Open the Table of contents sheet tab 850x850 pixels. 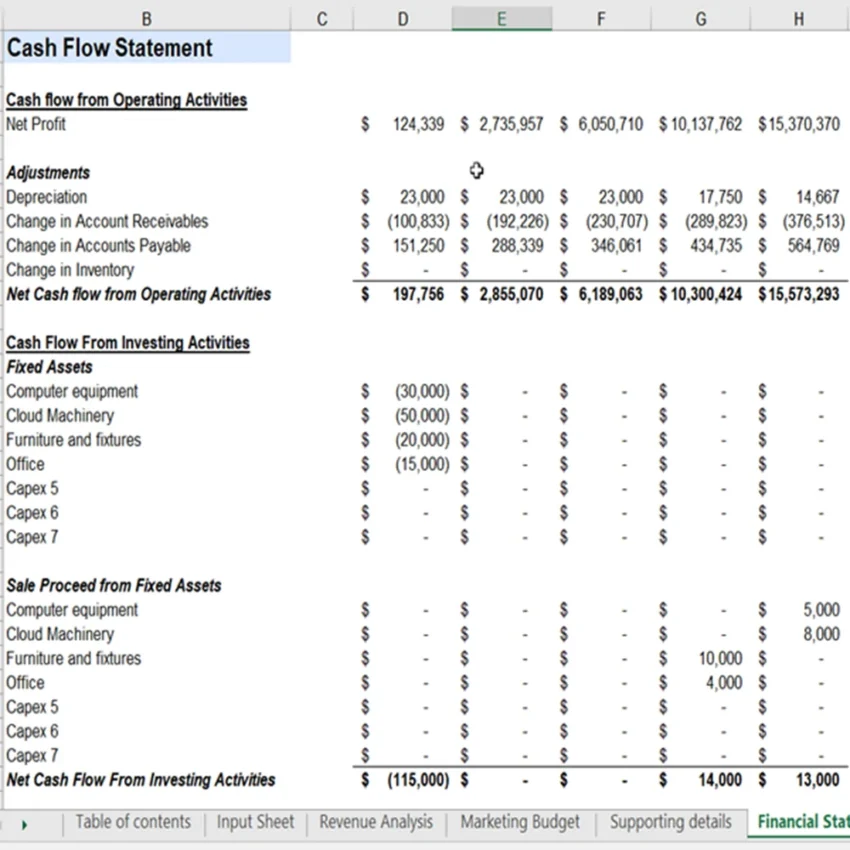coord(133,822)
